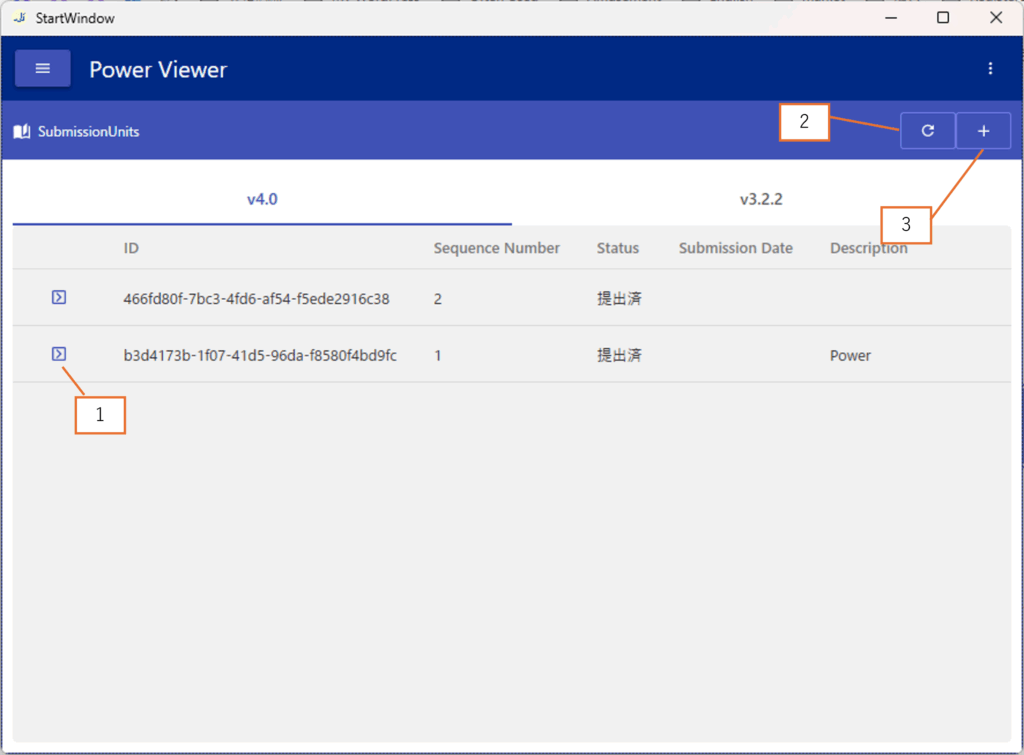
Task: Sort by the ID column header
Action: click(x=131, y=248)
